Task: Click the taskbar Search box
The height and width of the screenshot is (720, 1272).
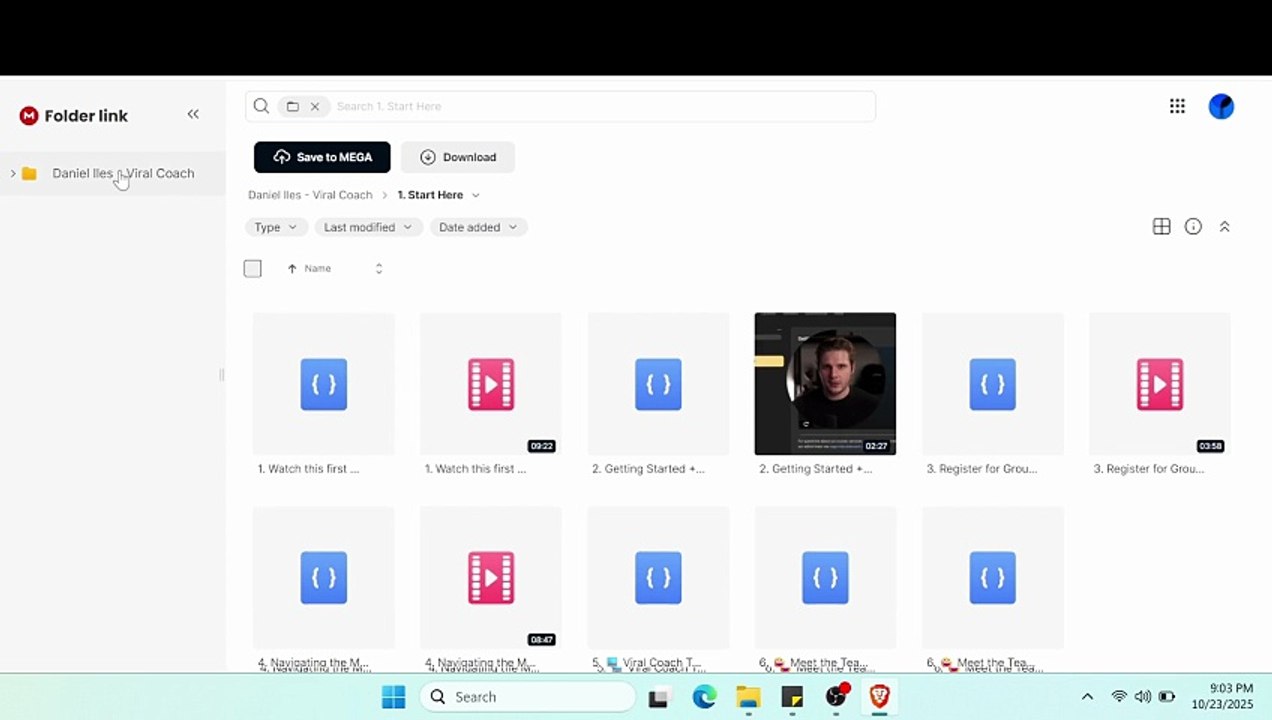Action: click(x=528, y=697)
